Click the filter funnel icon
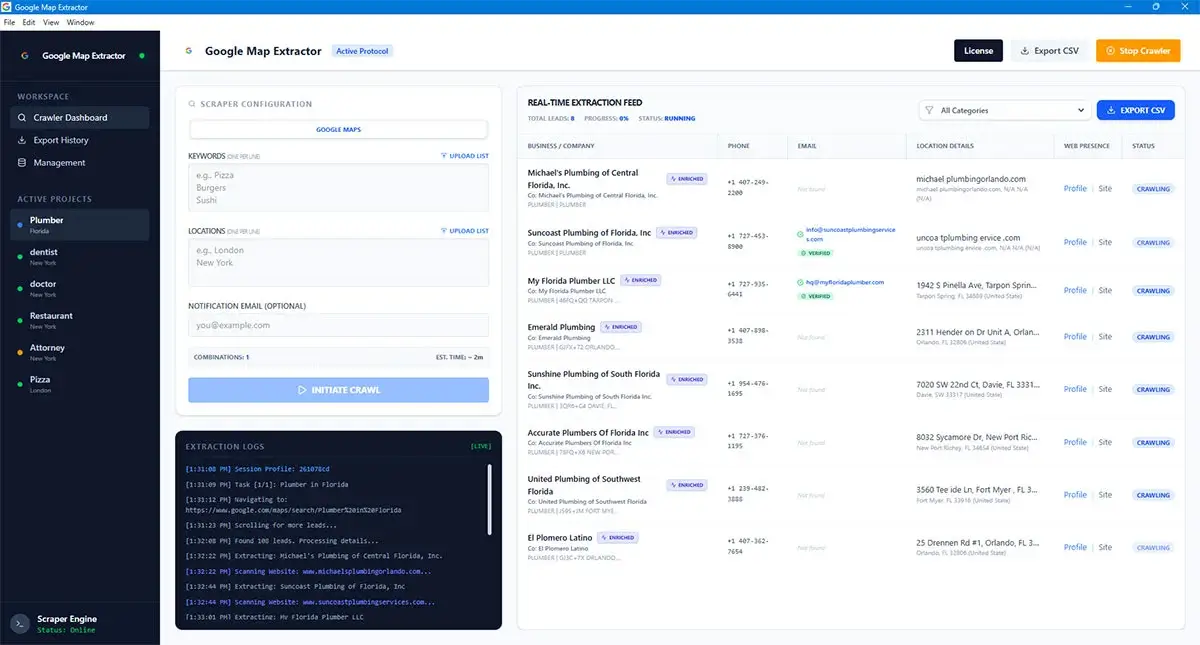 coord(929,110)
